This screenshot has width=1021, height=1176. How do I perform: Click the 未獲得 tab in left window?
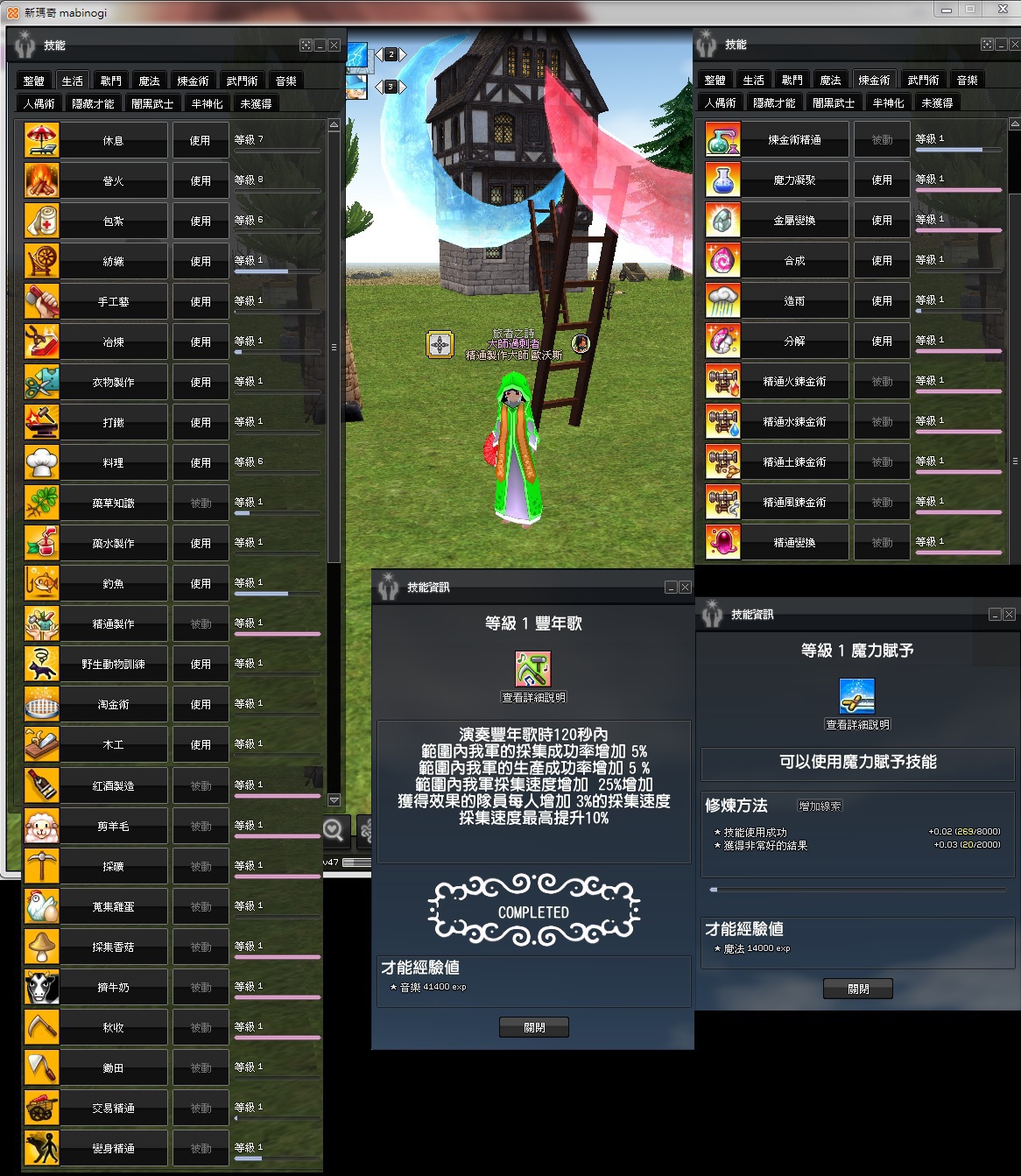coord(256,103)
